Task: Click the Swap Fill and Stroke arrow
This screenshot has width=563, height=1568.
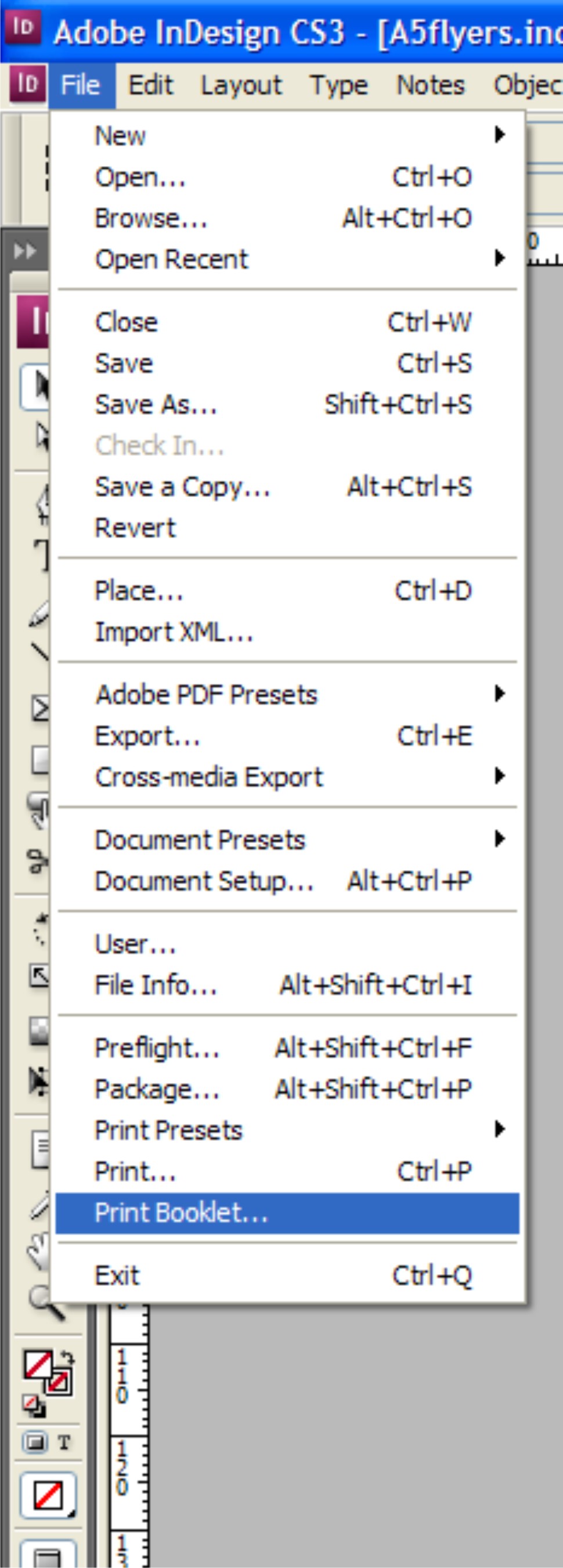Action: point(68,1356)
